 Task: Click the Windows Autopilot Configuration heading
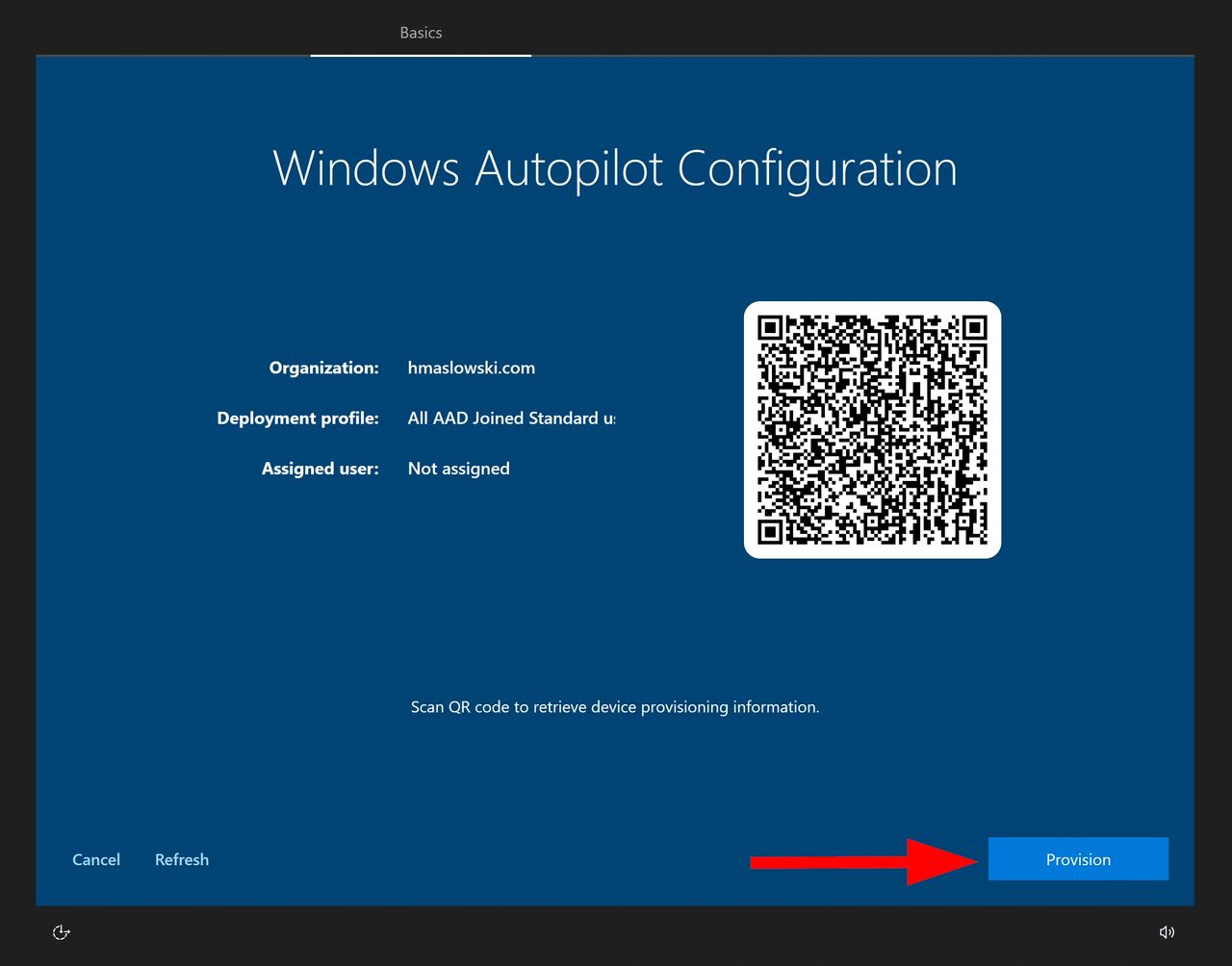[x=615, y=168]
